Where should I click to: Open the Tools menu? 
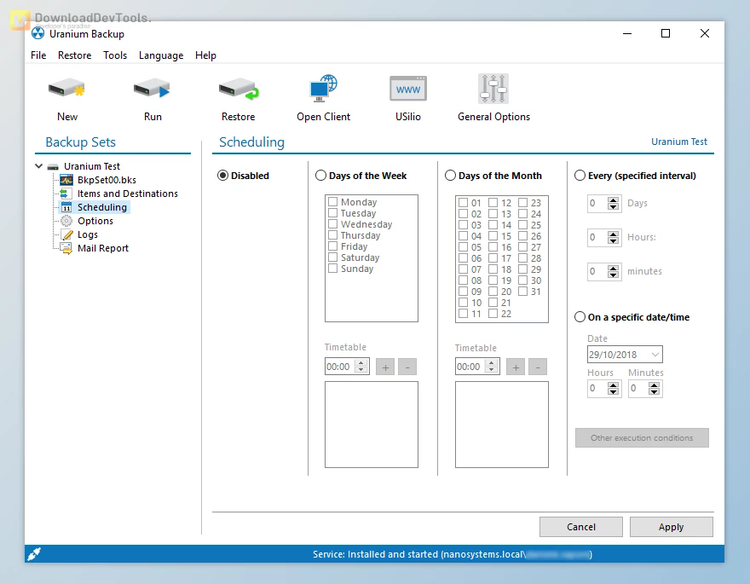coord(115,55)
